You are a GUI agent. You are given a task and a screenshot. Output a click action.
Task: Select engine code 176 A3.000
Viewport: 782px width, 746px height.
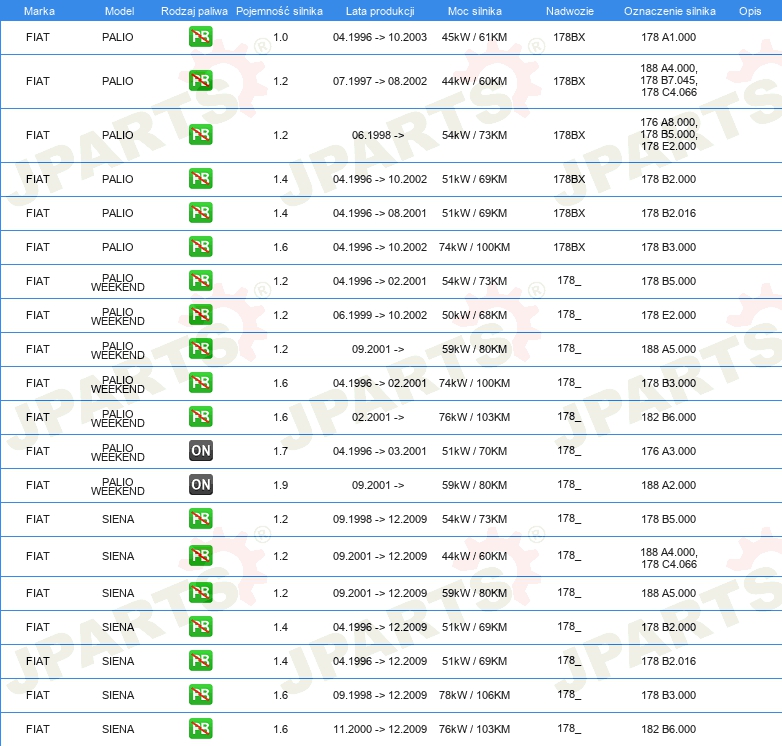coord(668,451)
